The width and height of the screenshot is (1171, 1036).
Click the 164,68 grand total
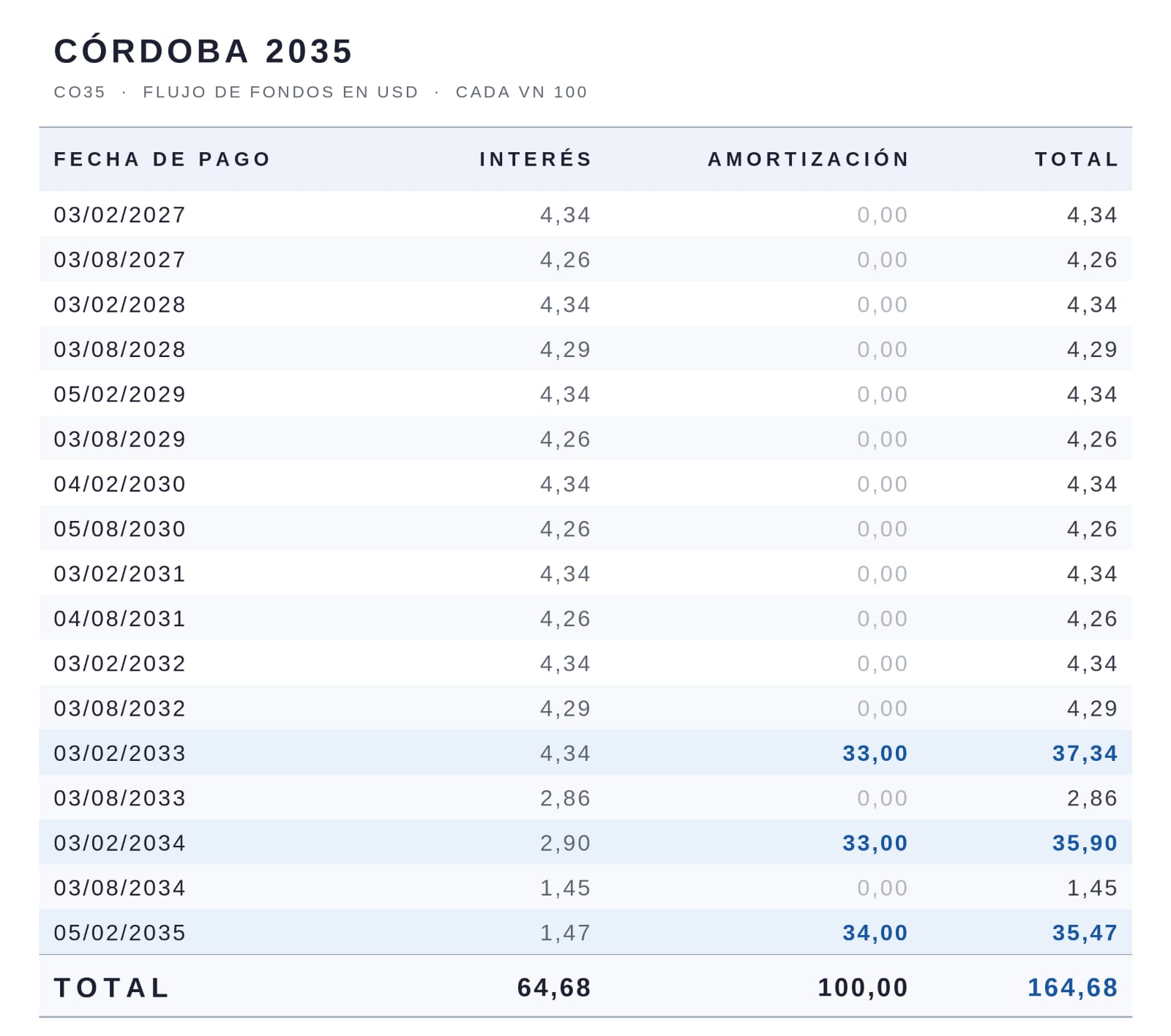(1073, 988)
